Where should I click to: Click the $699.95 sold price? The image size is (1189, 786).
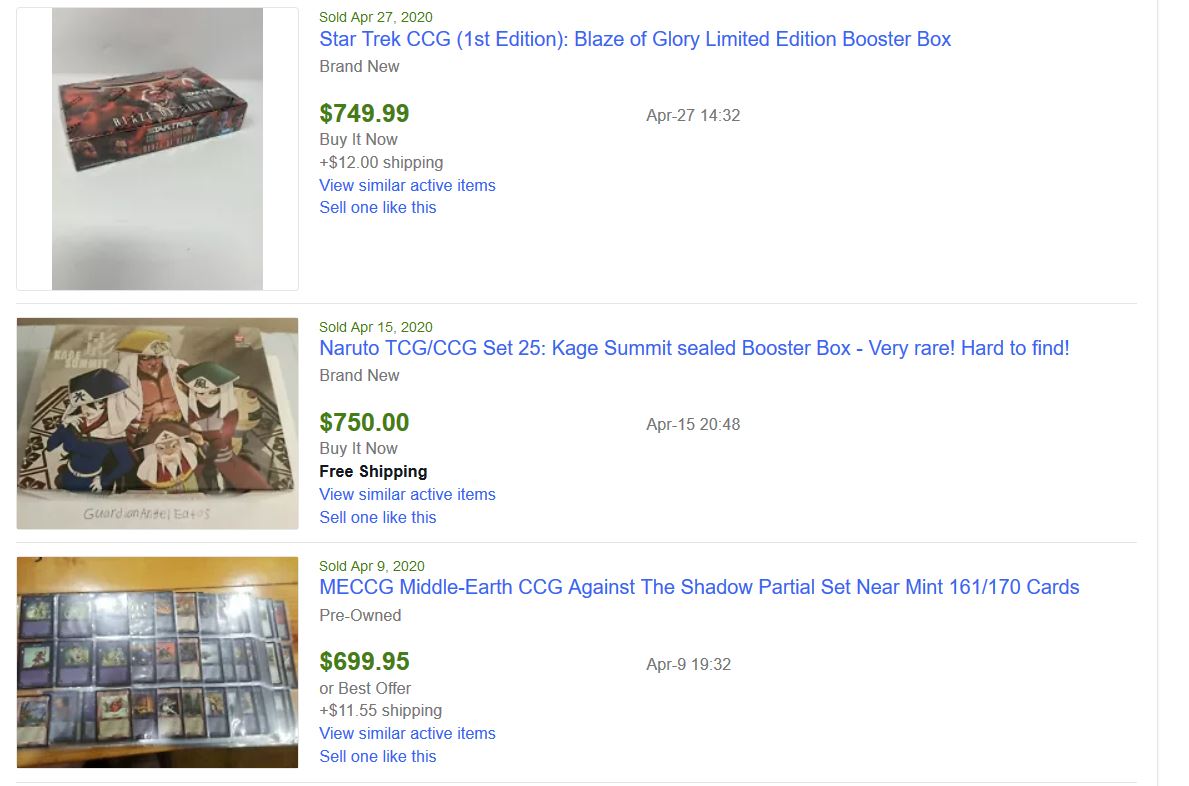point(364,662)
